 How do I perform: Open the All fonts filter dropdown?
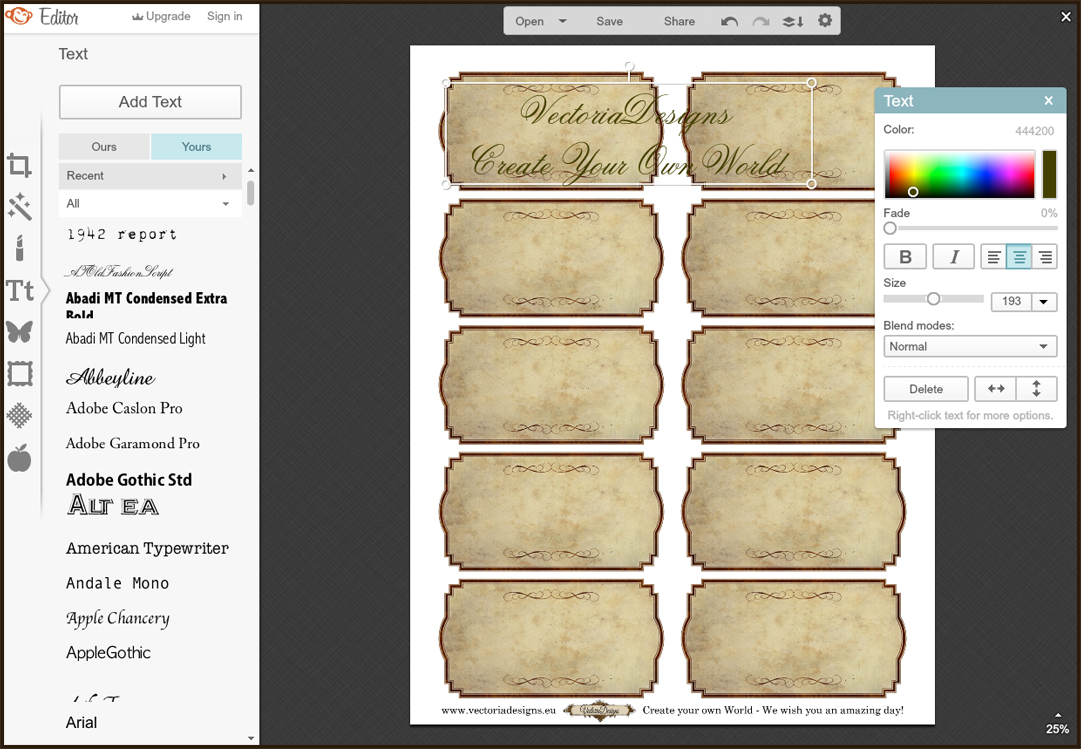coord(150,203)
